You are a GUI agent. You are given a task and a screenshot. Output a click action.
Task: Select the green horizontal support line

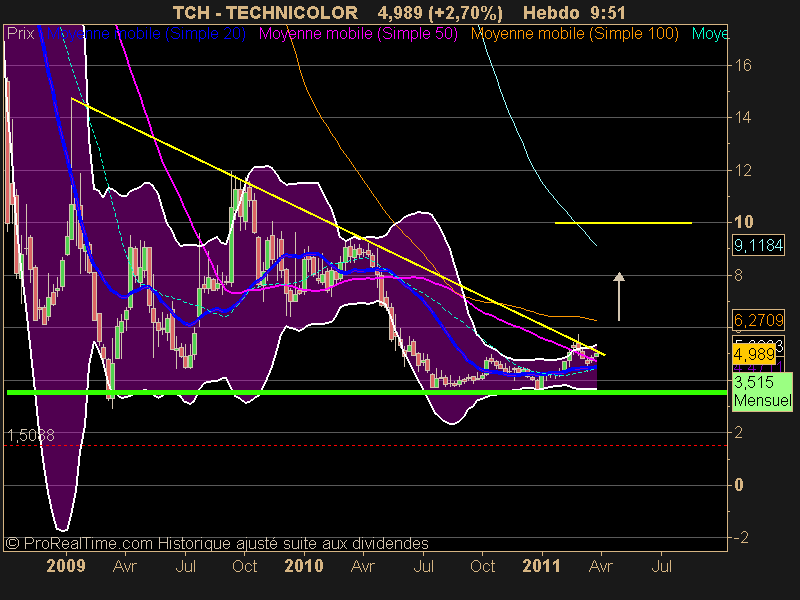[366, 392]
